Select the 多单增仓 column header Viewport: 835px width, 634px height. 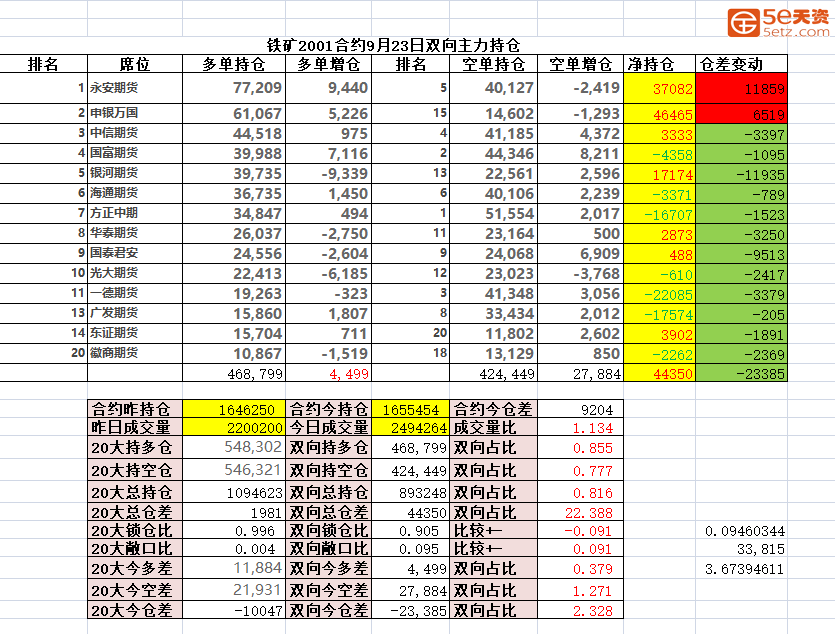(329, 64)
